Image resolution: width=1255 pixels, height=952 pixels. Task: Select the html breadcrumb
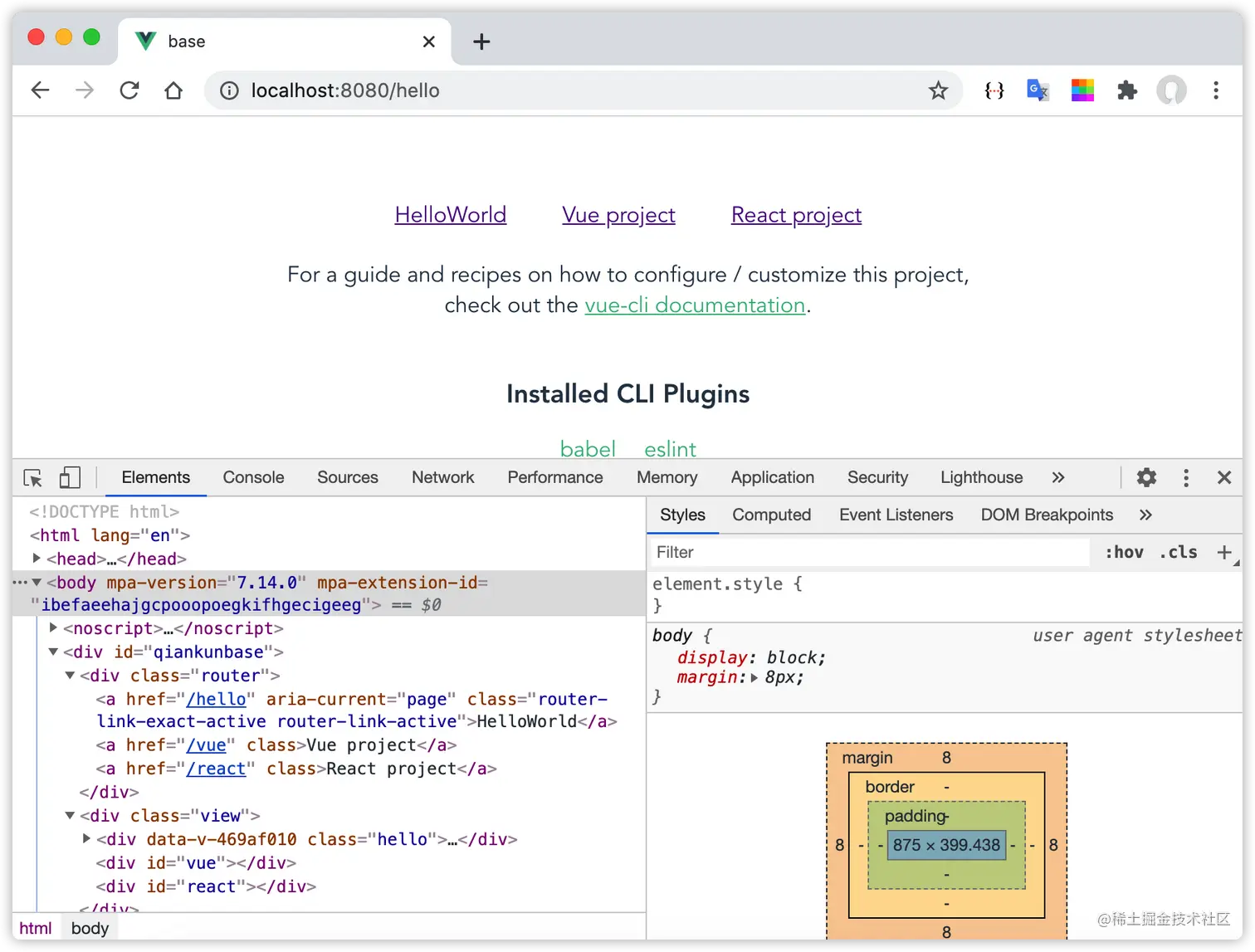(36, 928)
